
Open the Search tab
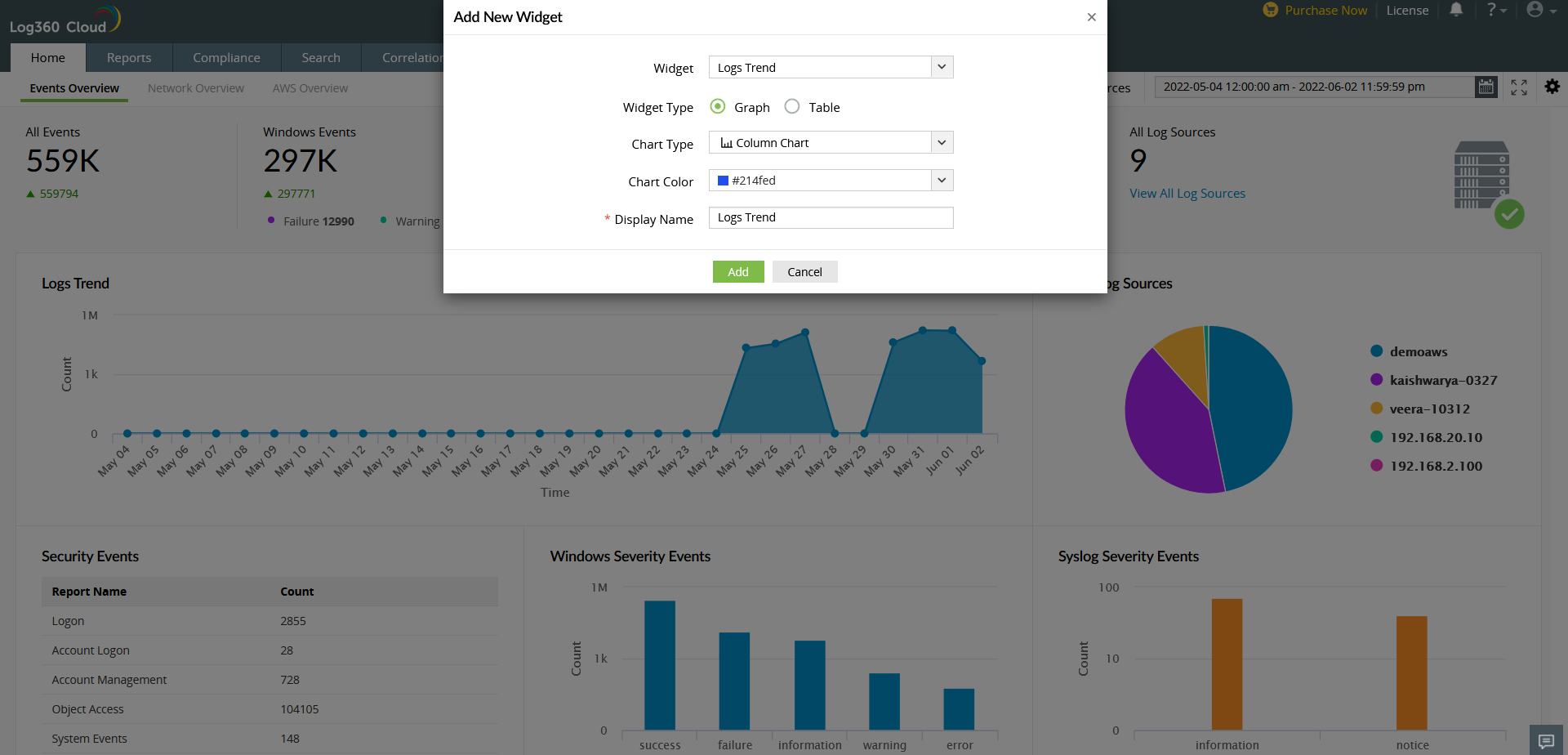[321, 57]
